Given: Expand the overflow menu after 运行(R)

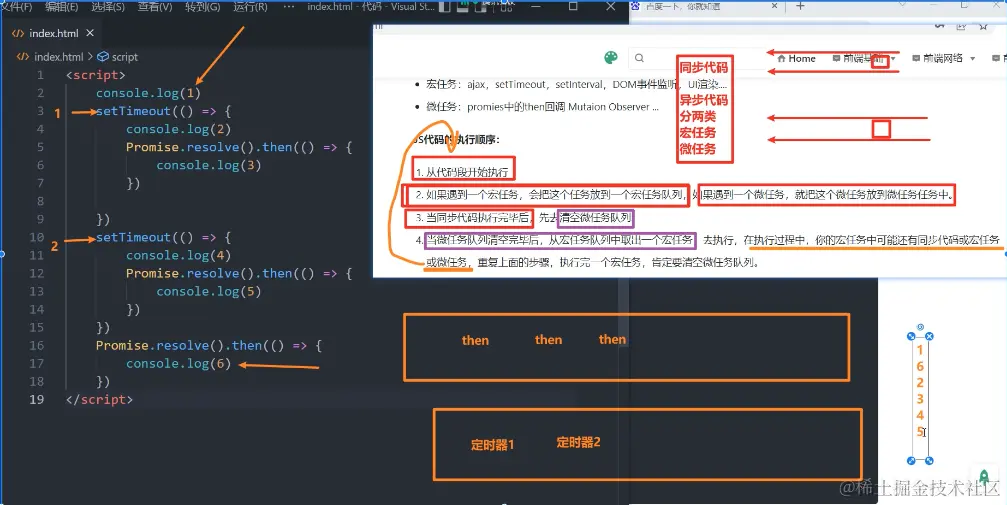Looking at the screenshot, I should [x=288, y=7].
